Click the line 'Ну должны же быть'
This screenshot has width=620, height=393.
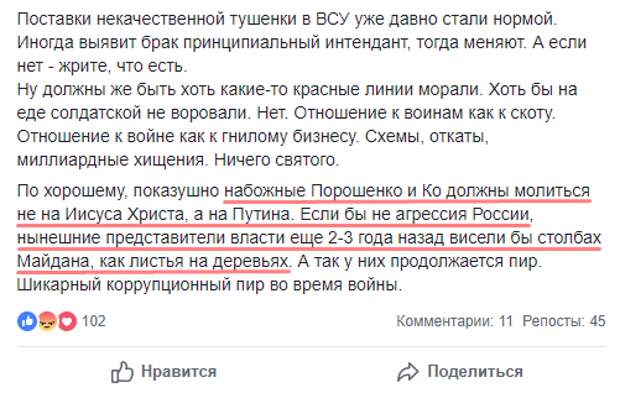click(x=297, y=89)
